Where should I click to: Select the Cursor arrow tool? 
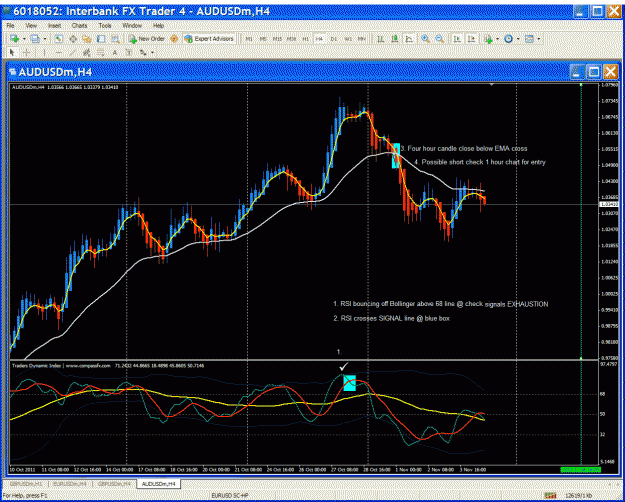click(12, 52)
